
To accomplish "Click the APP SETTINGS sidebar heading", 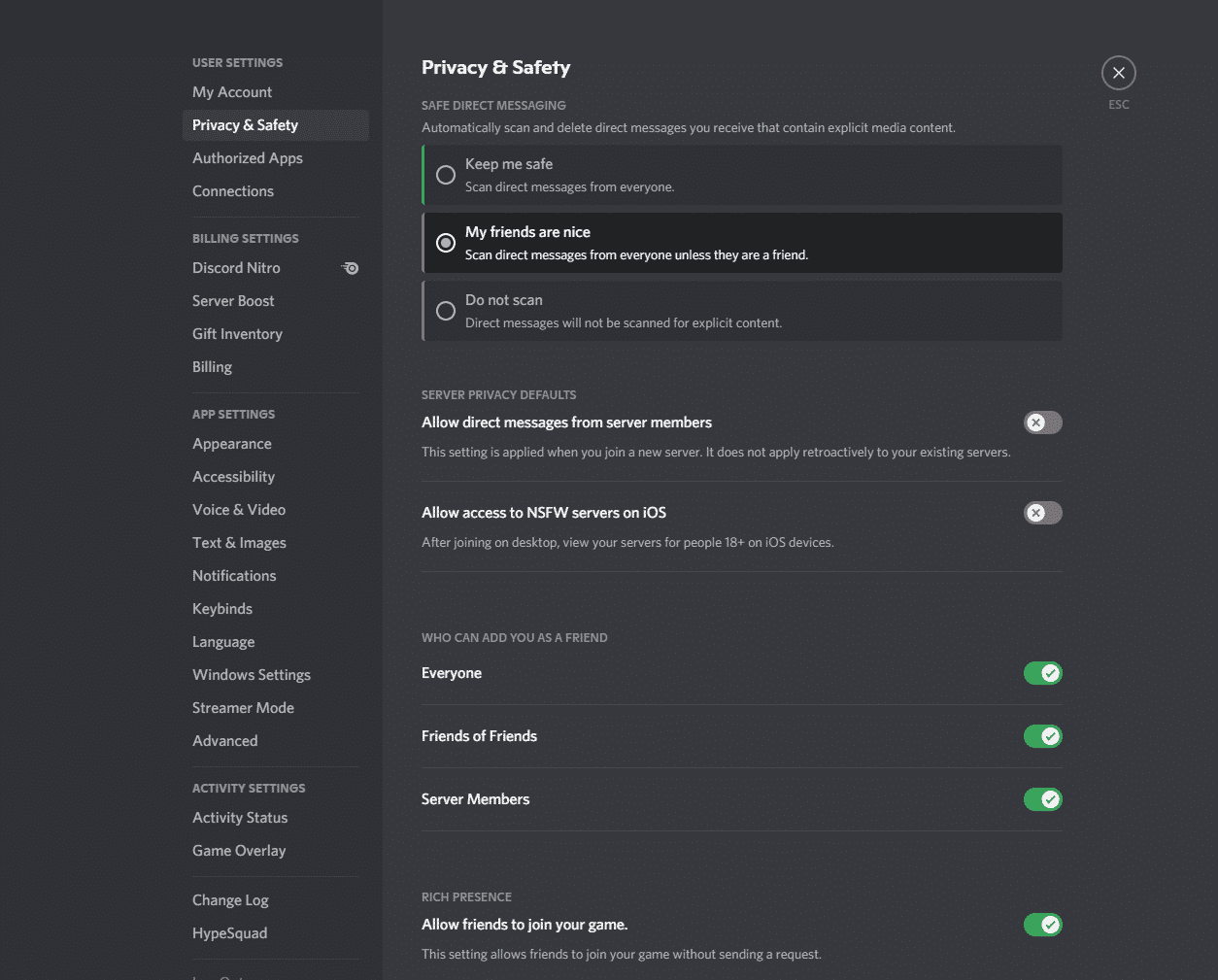I will point(234,415).
